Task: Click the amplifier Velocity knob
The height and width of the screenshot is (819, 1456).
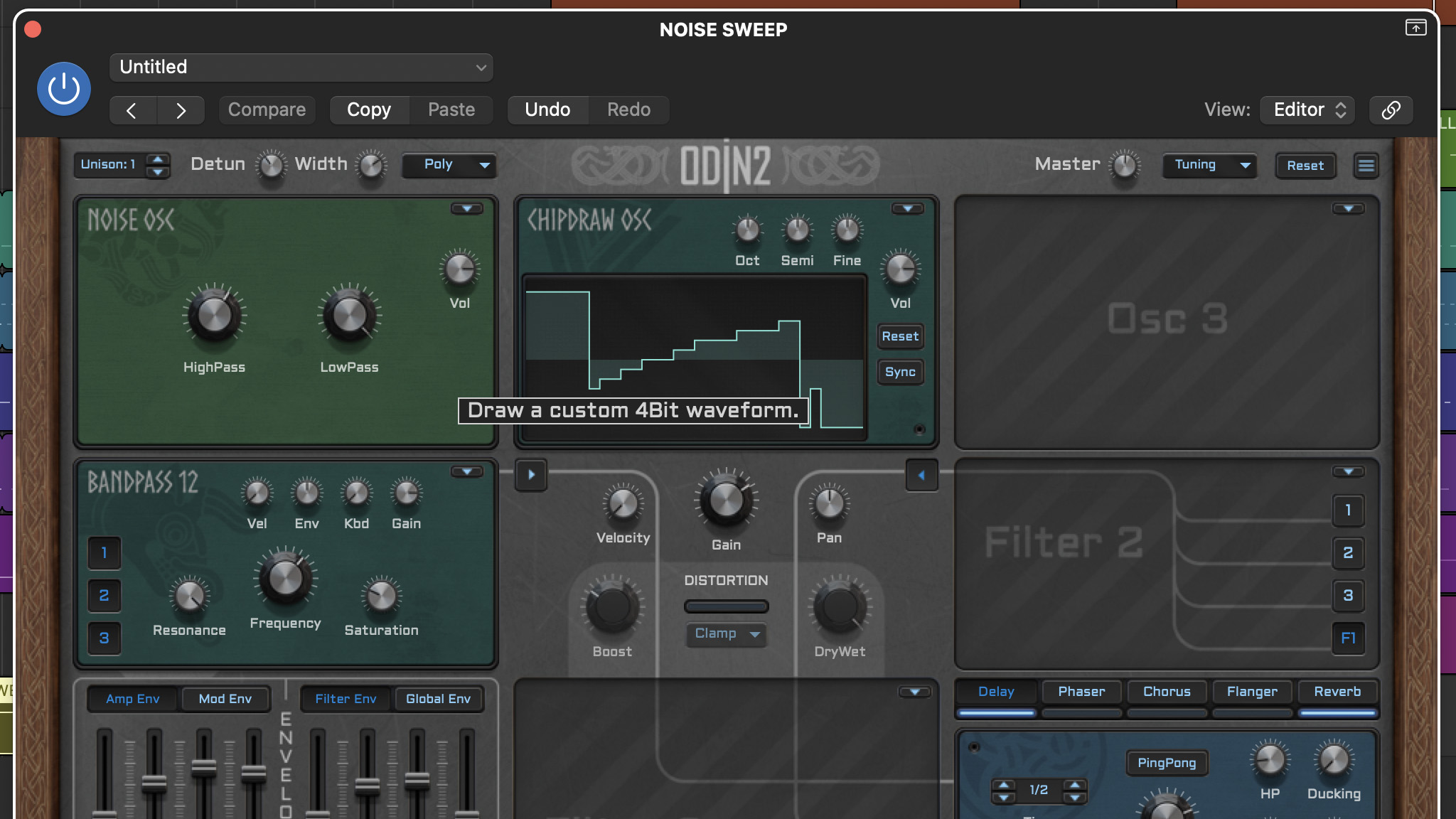Action: [623, 503]
